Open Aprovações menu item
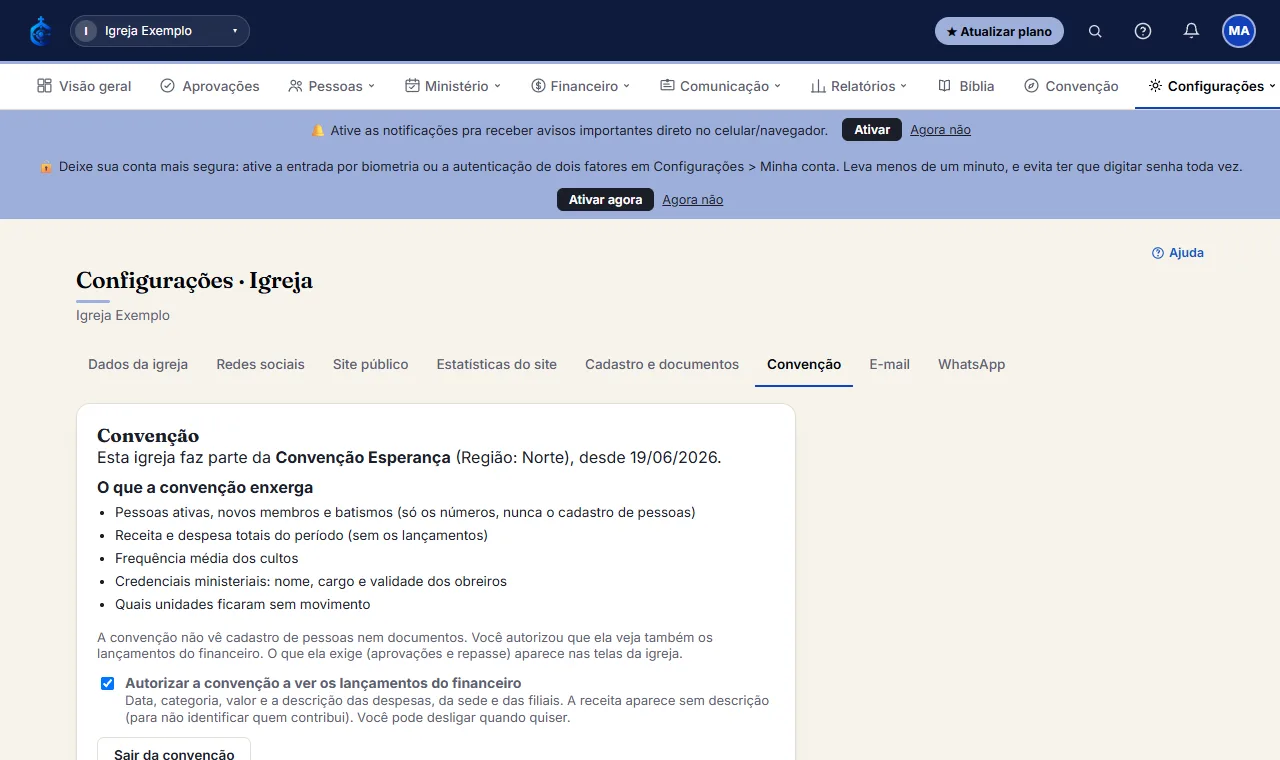This screenshot has width=1280, height=760. pyautogui.click(x=209, y=86)
